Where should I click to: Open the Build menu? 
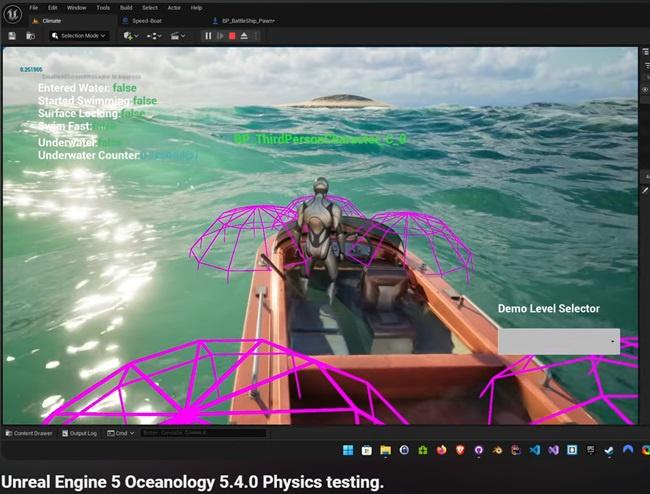[126, 8]
